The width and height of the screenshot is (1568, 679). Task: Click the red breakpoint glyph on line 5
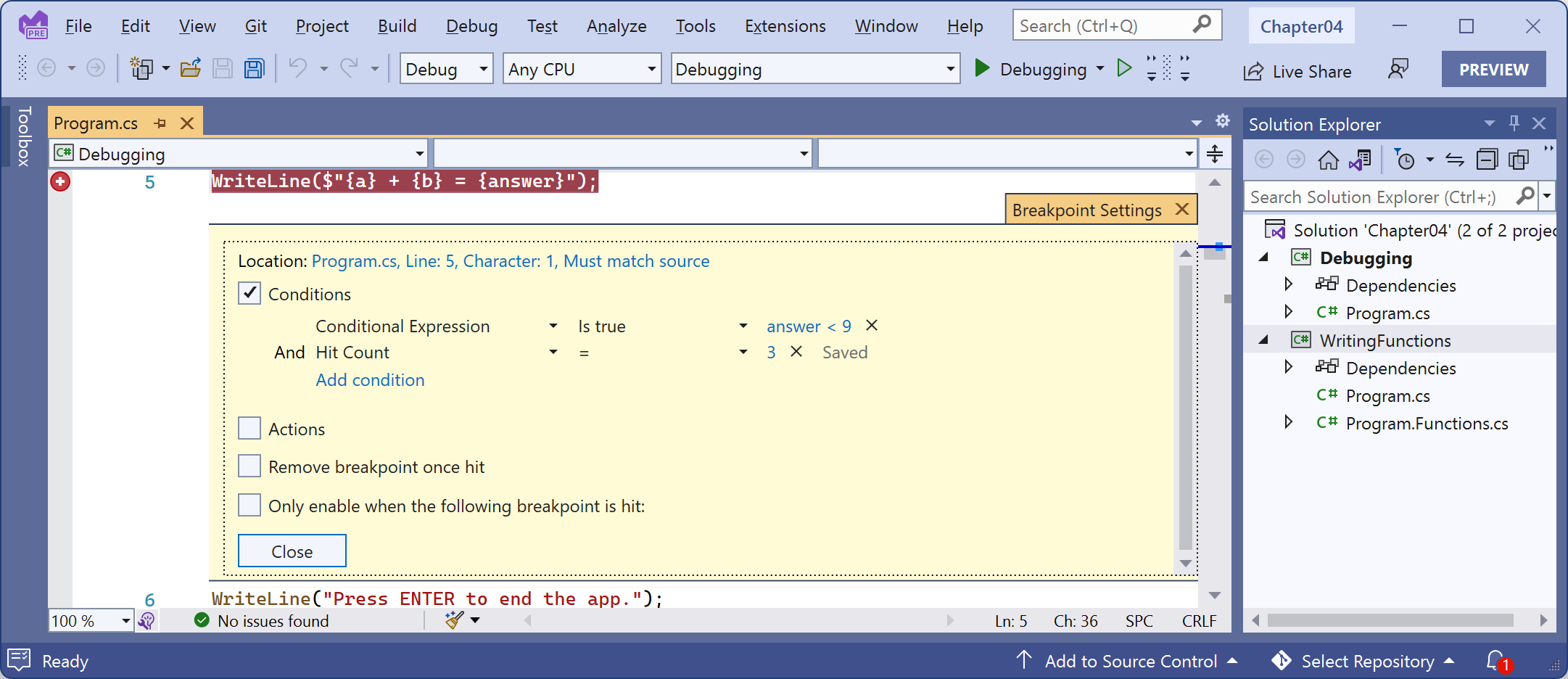[x=60, y=181]
